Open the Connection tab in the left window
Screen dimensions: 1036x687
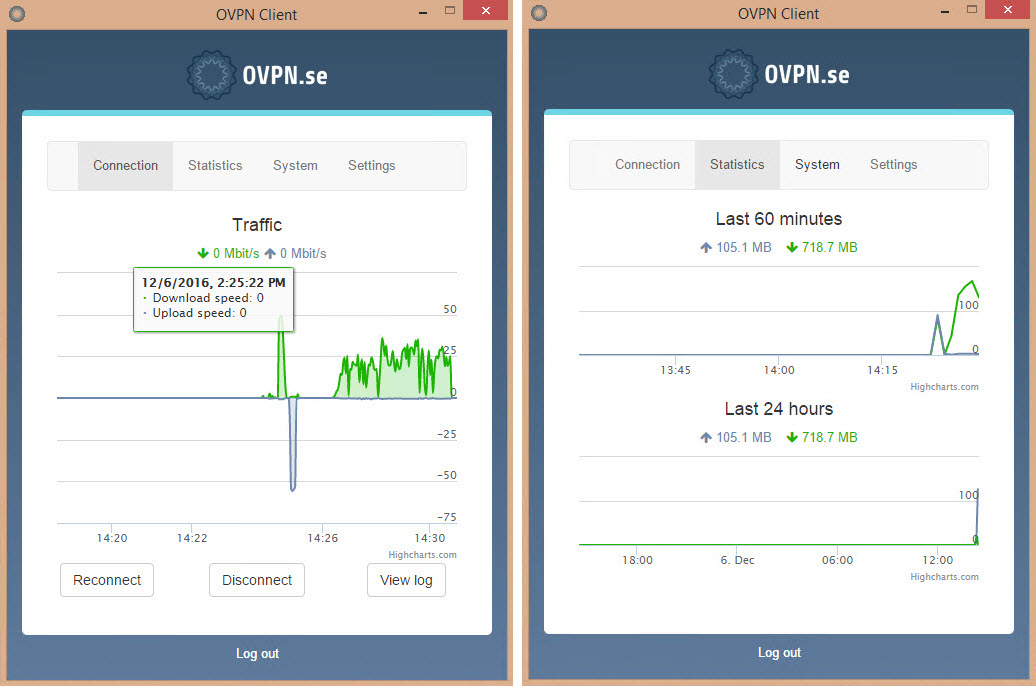(126, 166)
